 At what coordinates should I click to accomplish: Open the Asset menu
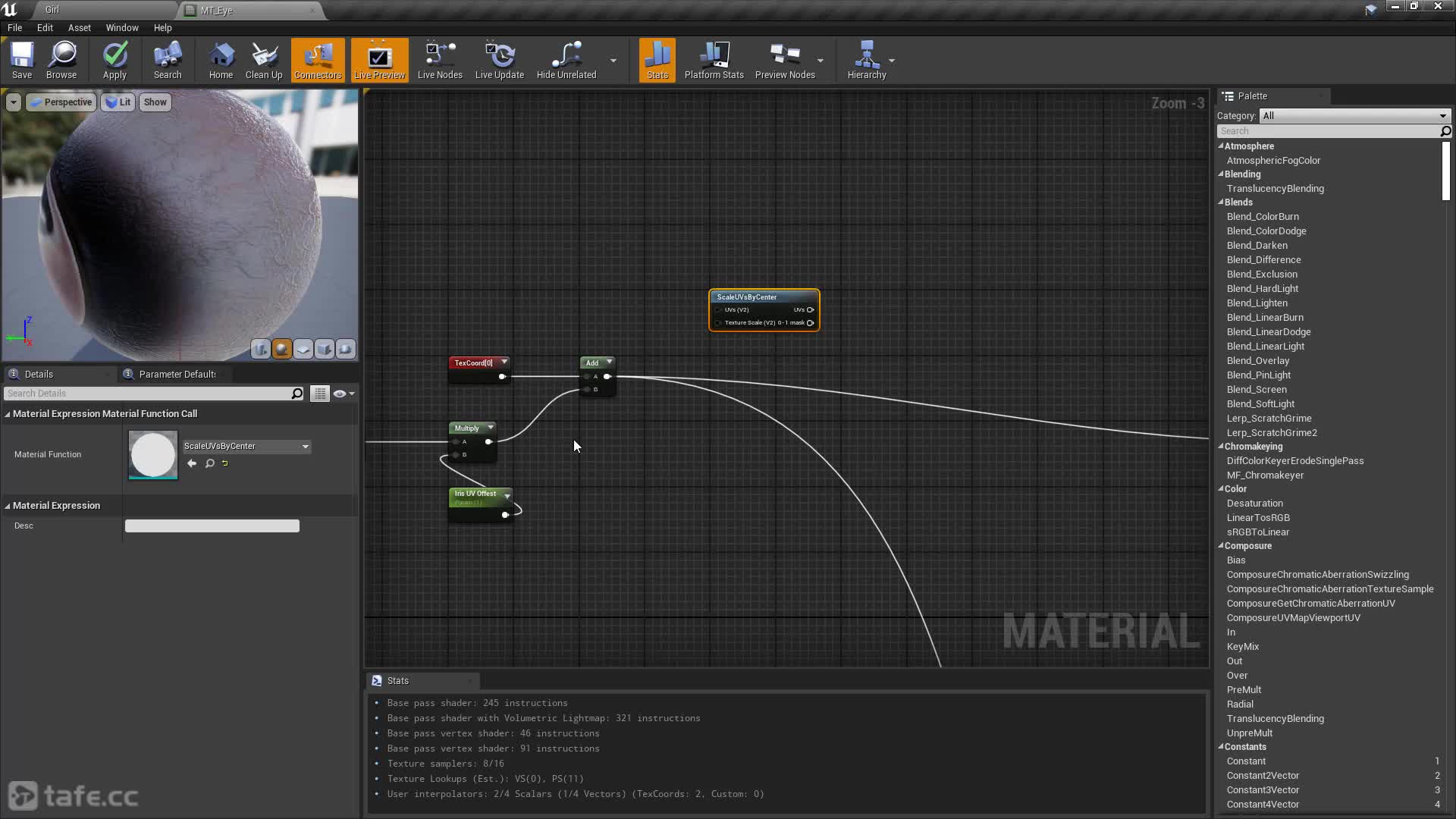pyautogui.click(x=79, y=27)
